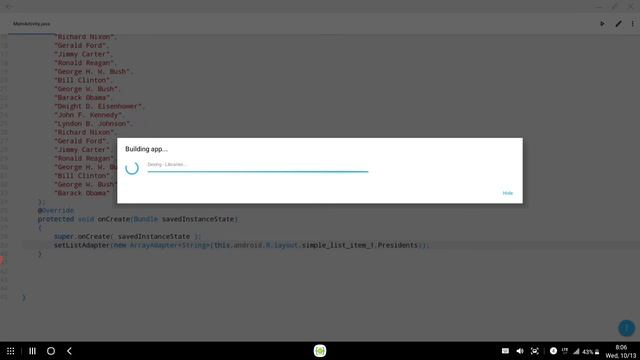
Task: Tap the home circle button in the taskbar
Action: (51, 351)
